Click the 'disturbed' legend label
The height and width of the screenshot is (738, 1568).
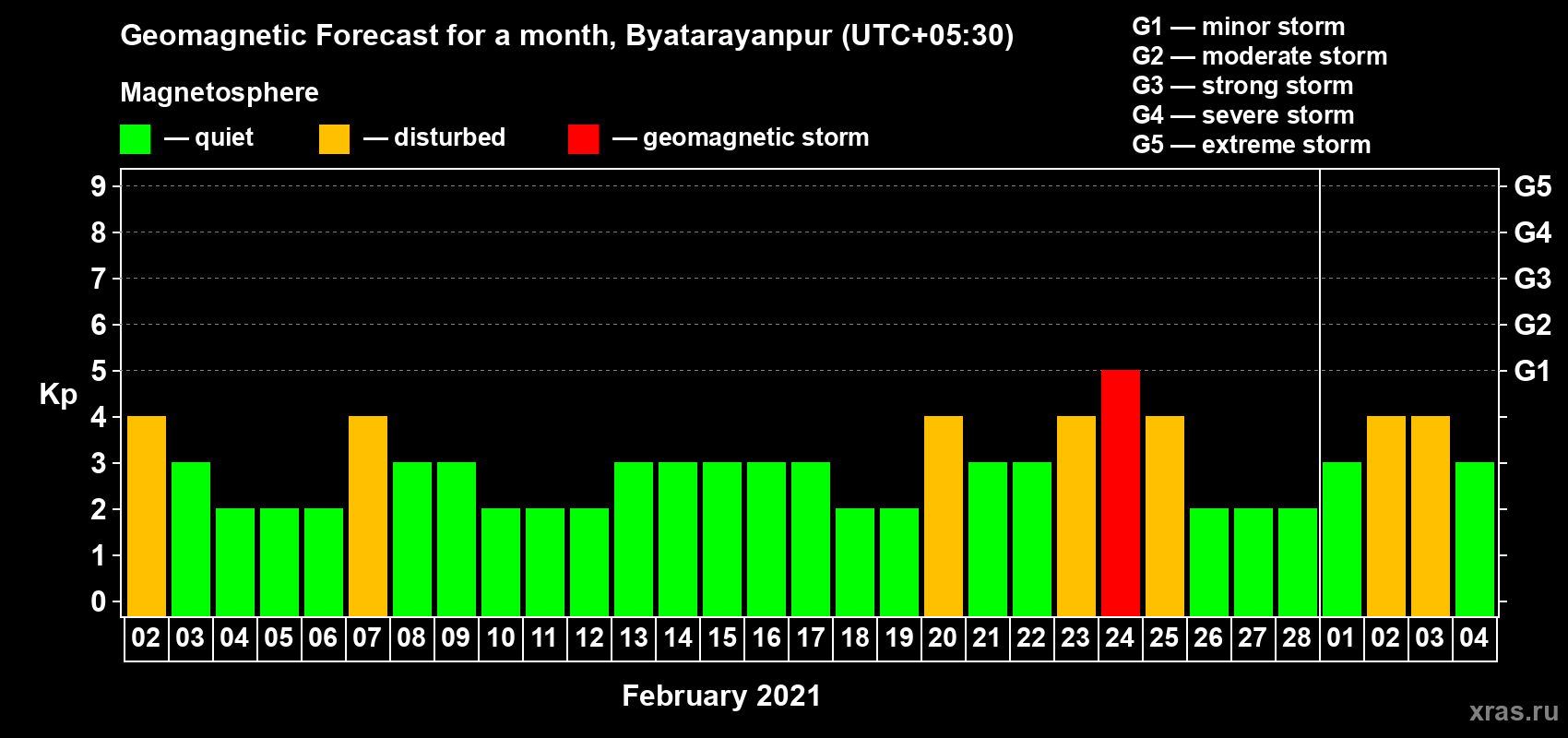tap(449, 137)
